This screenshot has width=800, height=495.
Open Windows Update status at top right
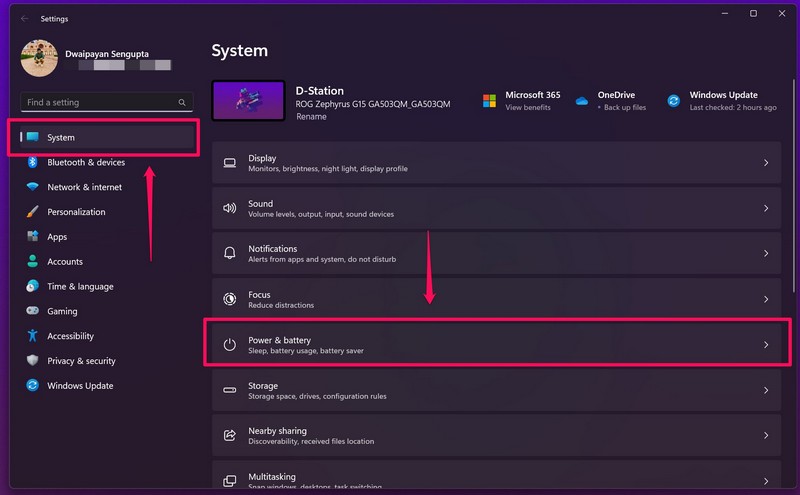point(722,101)
